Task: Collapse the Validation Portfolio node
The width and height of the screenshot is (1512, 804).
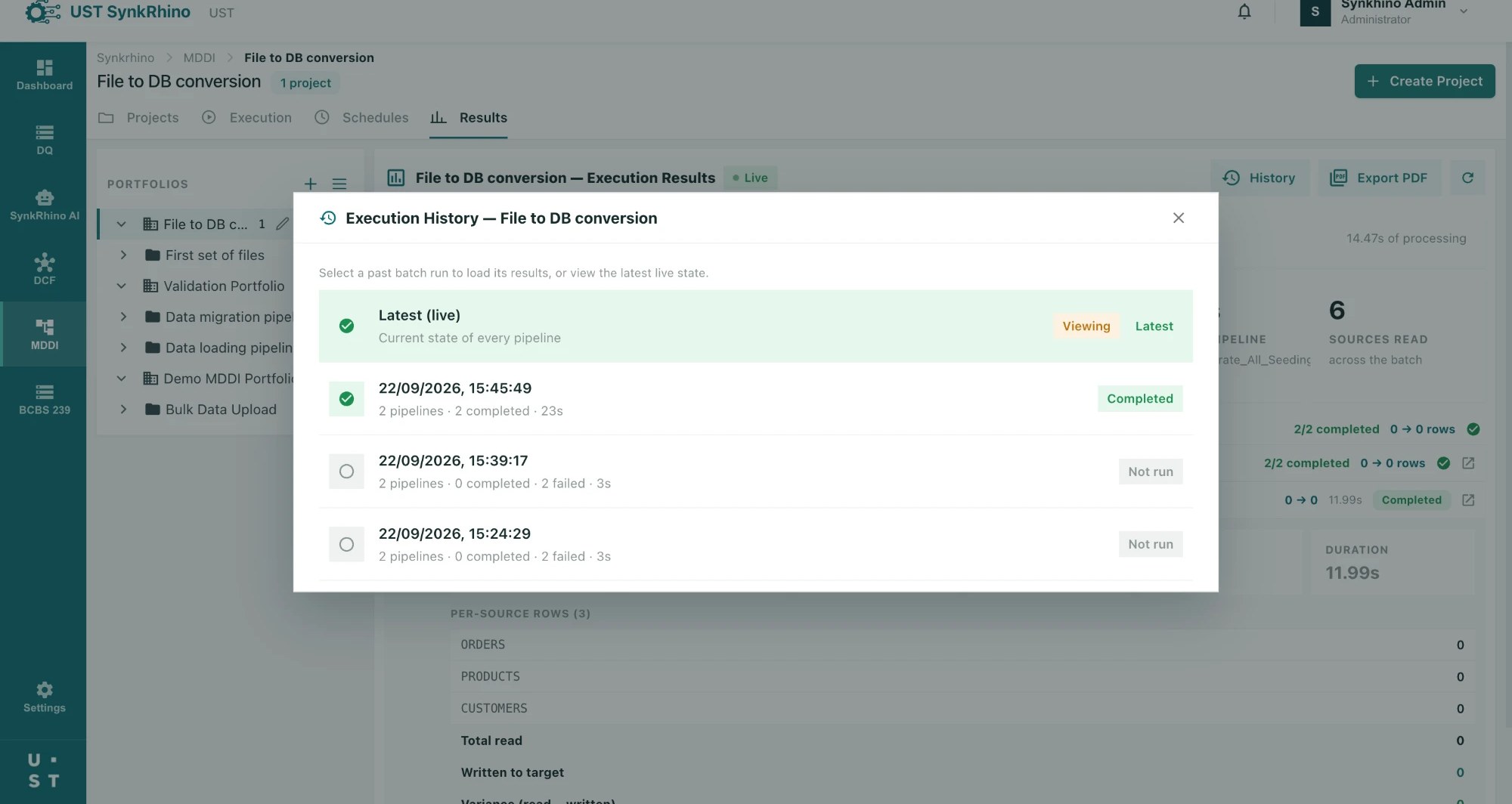Action: click(x=121, y=286)
